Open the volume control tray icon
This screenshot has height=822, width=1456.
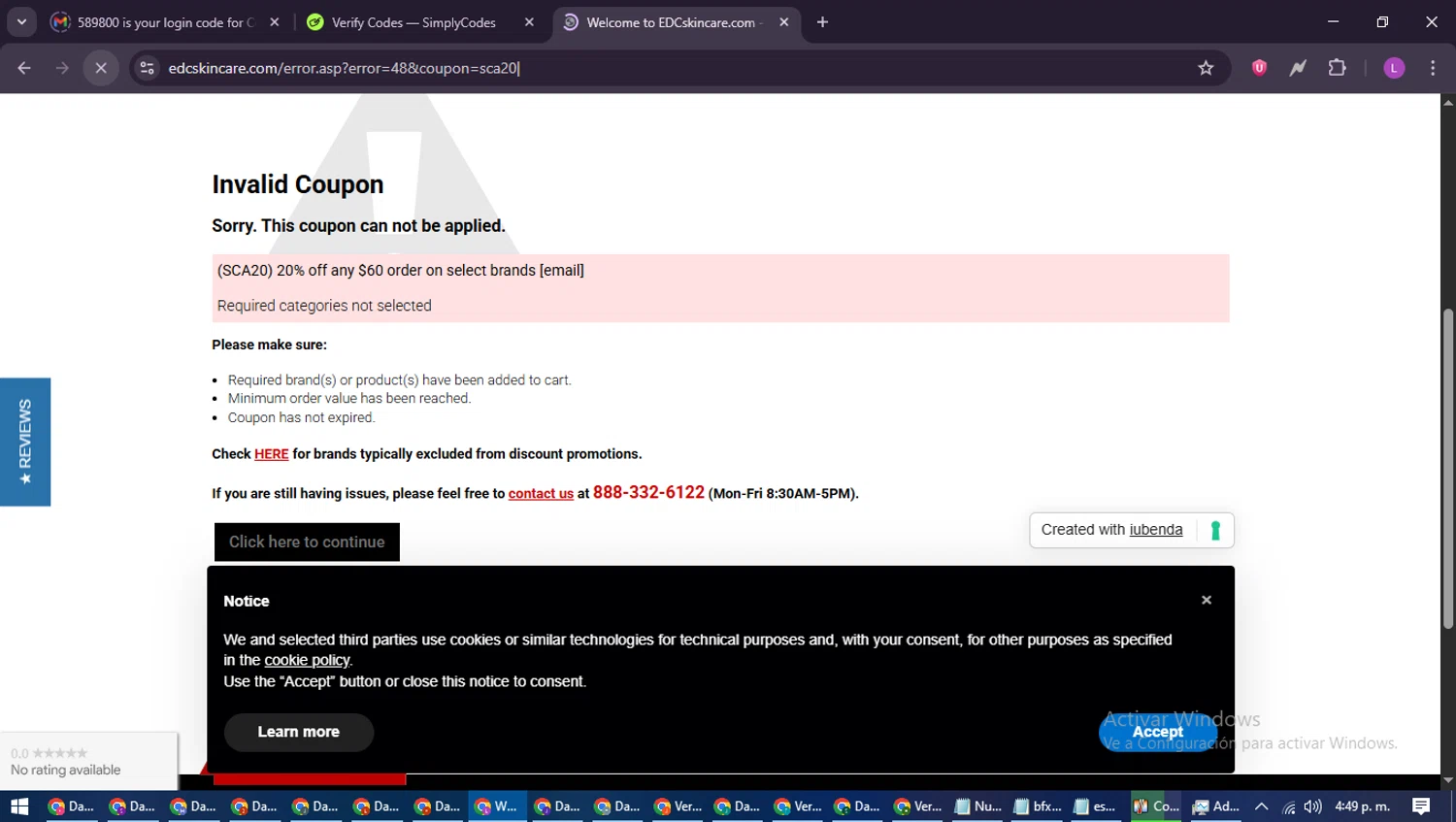[x=1313, y=806]
